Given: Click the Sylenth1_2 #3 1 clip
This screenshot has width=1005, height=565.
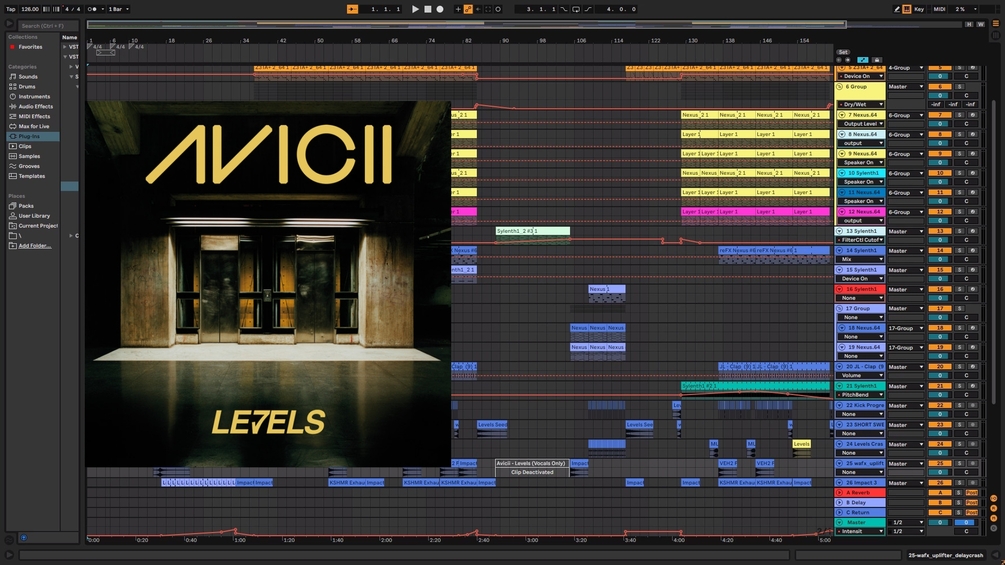Looking at the screenshot, I should click(533, 231).
